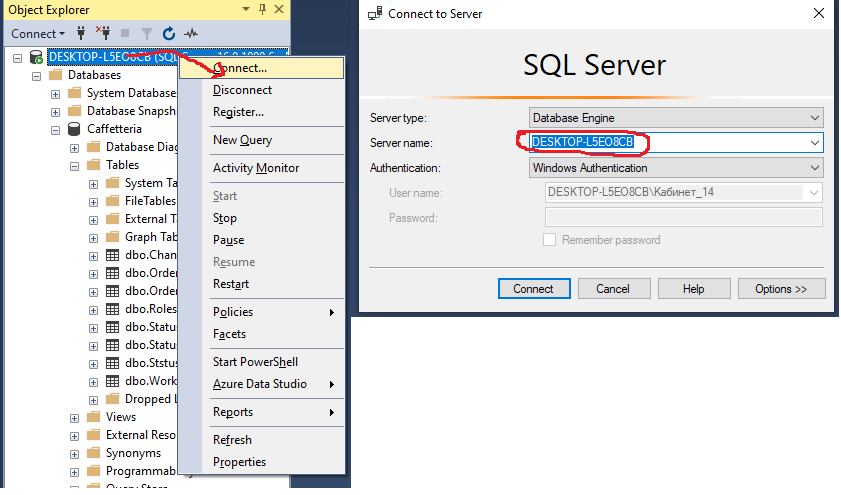Collapse the server root node
Image resolution: width=841 pixels, height=495 pixels.
click(x=17, y=57)
